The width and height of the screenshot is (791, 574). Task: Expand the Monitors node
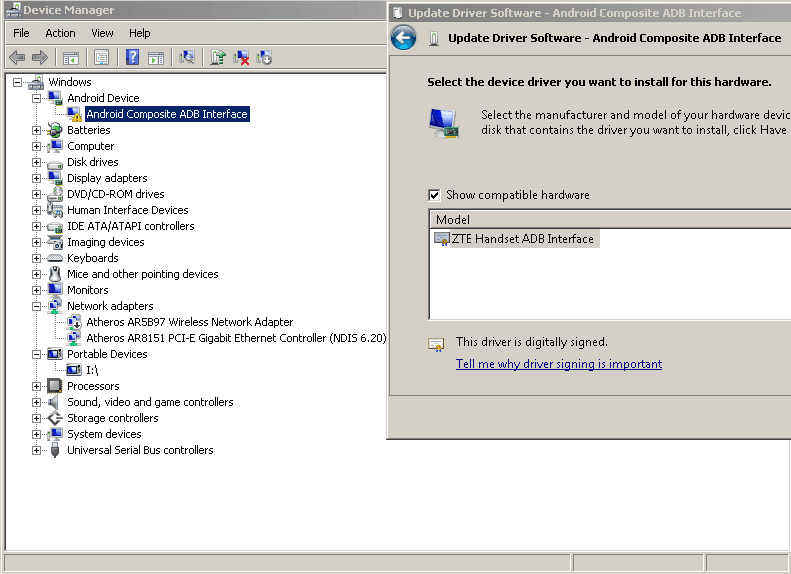36,290
